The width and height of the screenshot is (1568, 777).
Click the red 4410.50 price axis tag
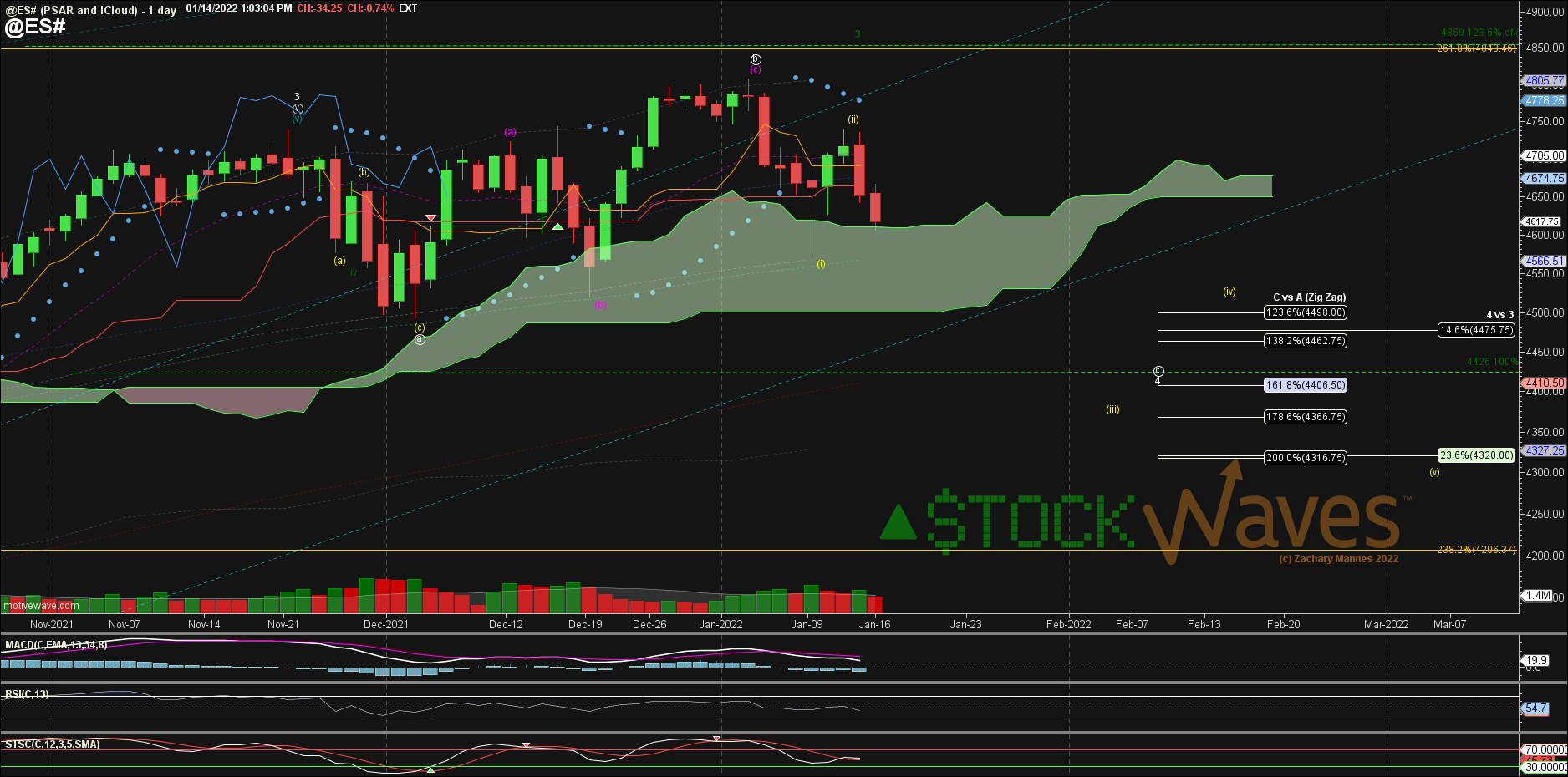pyautogui.click(x=1544, y=383)
